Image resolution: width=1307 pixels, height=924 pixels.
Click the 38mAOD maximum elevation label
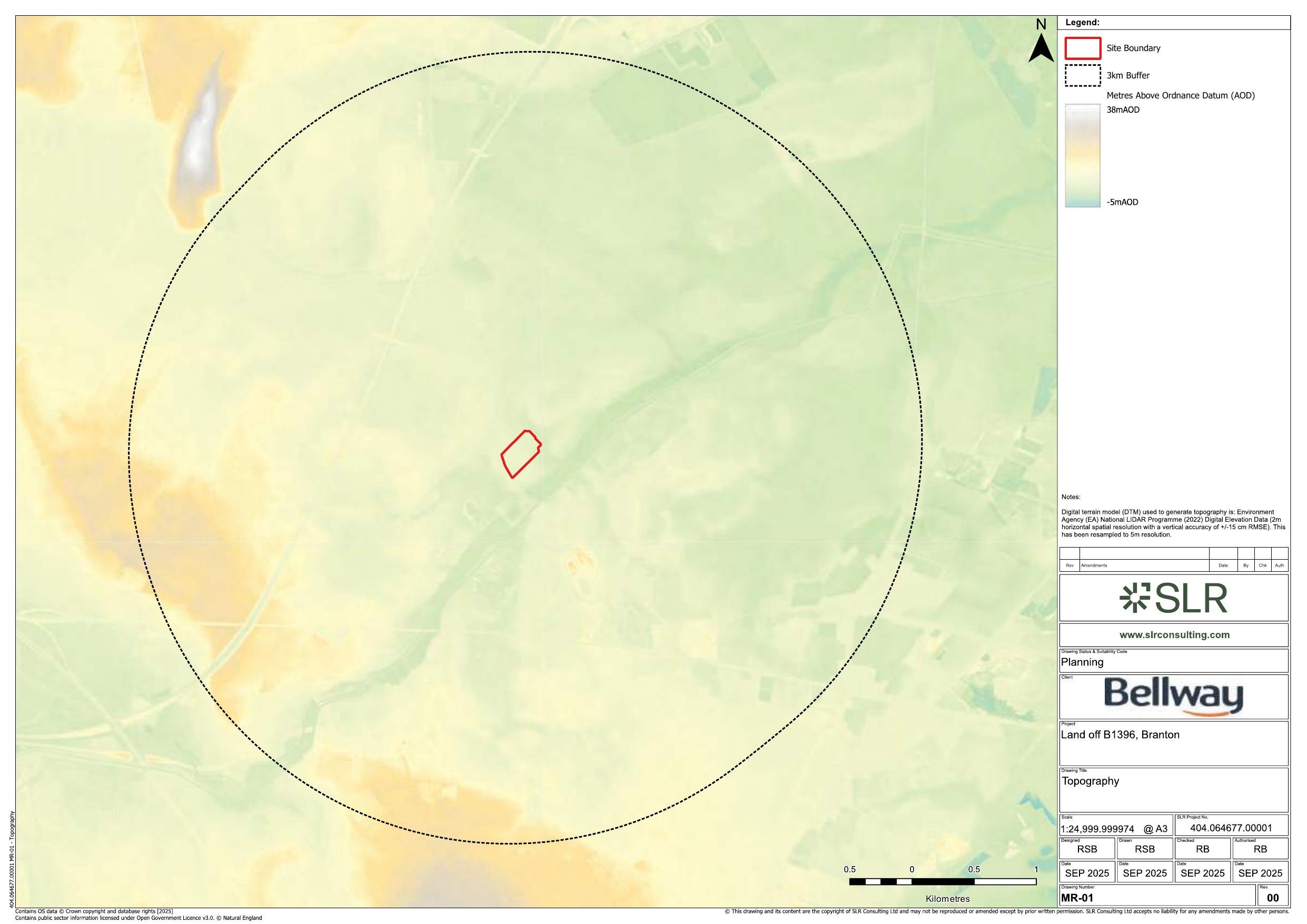pyautogui.click(x=1123, y=110)
